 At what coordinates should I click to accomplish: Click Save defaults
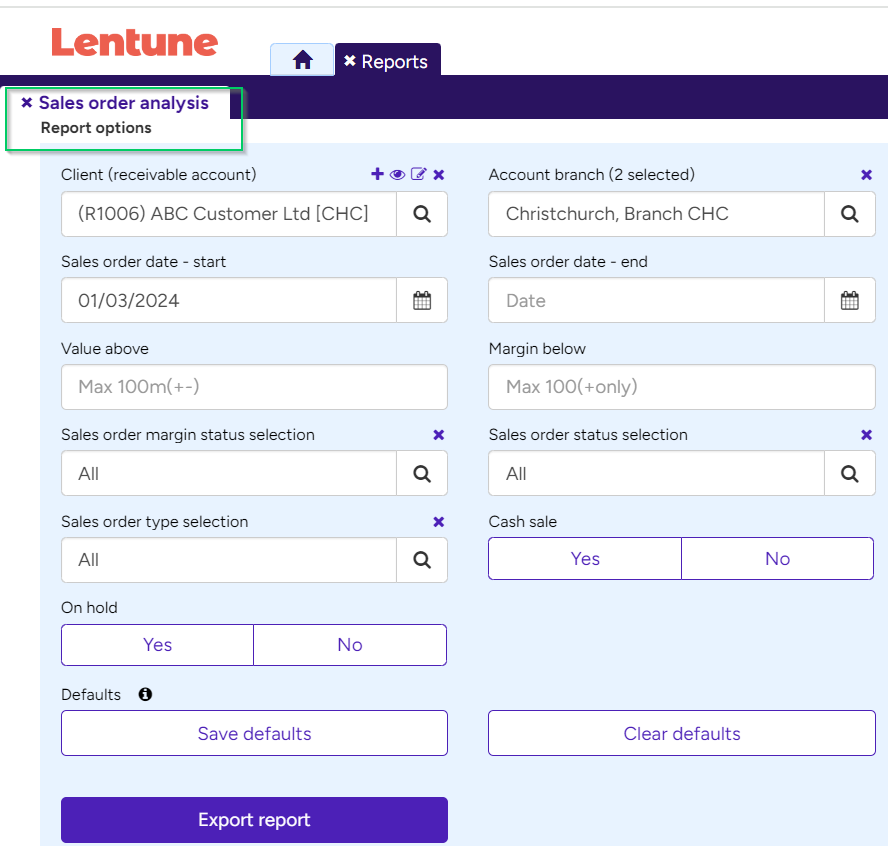pos(254,733)
